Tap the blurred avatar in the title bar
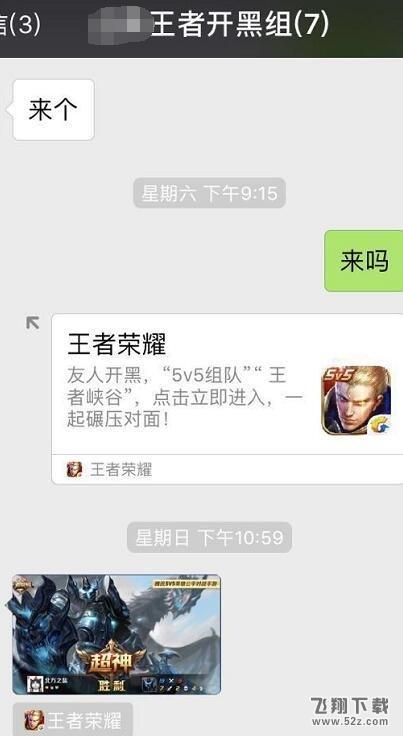This screenshot has height=736, width=403. 119,24
